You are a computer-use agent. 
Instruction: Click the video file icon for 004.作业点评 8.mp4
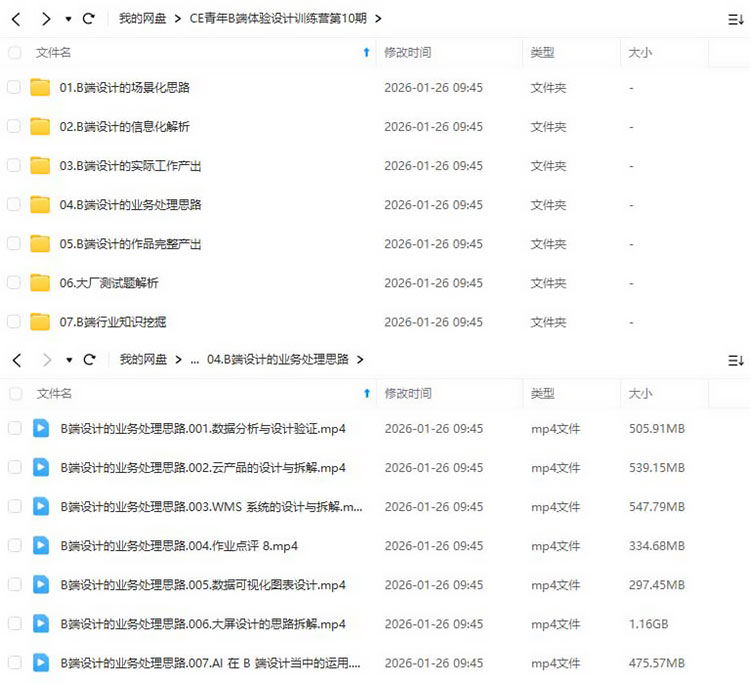coord(41,546)
